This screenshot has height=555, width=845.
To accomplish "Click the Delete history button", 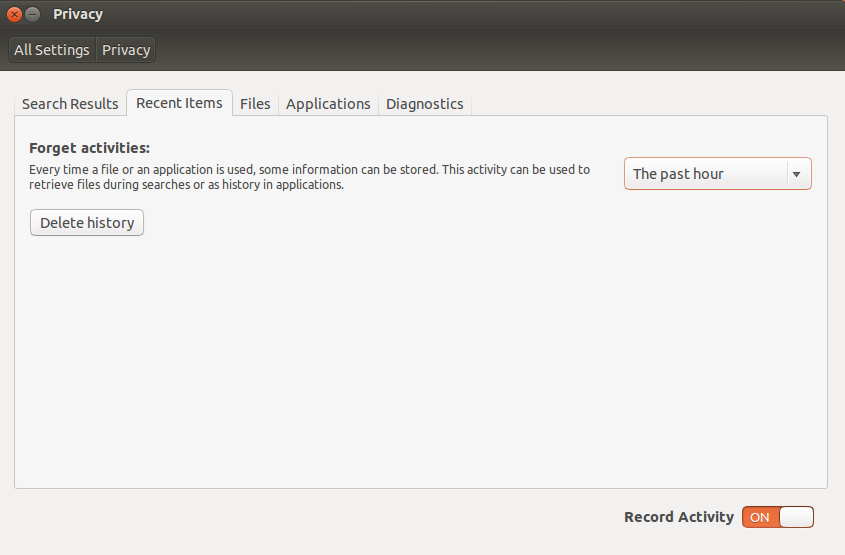I will [x=87, y=223].
